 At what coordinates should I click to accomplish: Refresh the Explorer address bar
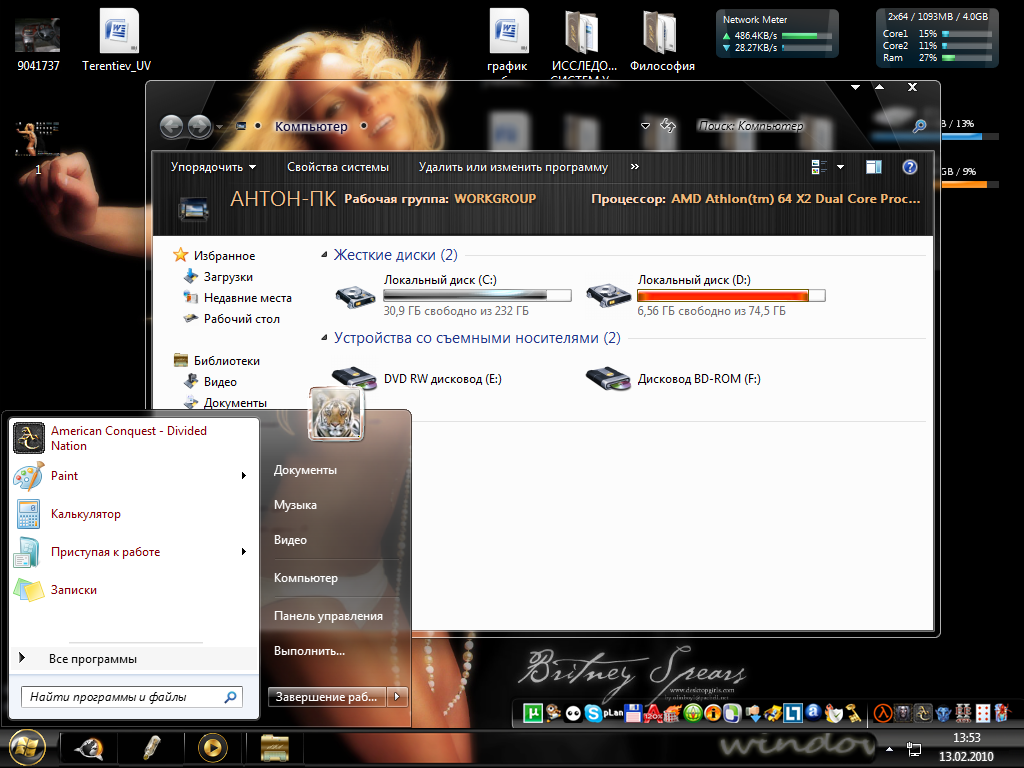667,125
